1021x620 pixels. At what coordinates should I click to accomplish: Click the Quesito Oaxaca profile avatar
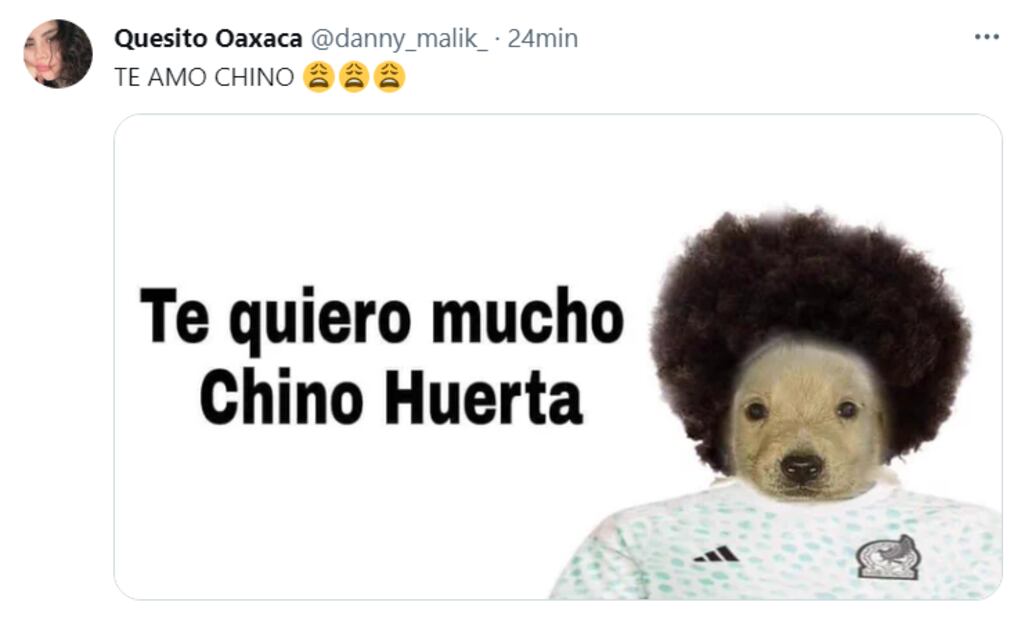[58, 53]
